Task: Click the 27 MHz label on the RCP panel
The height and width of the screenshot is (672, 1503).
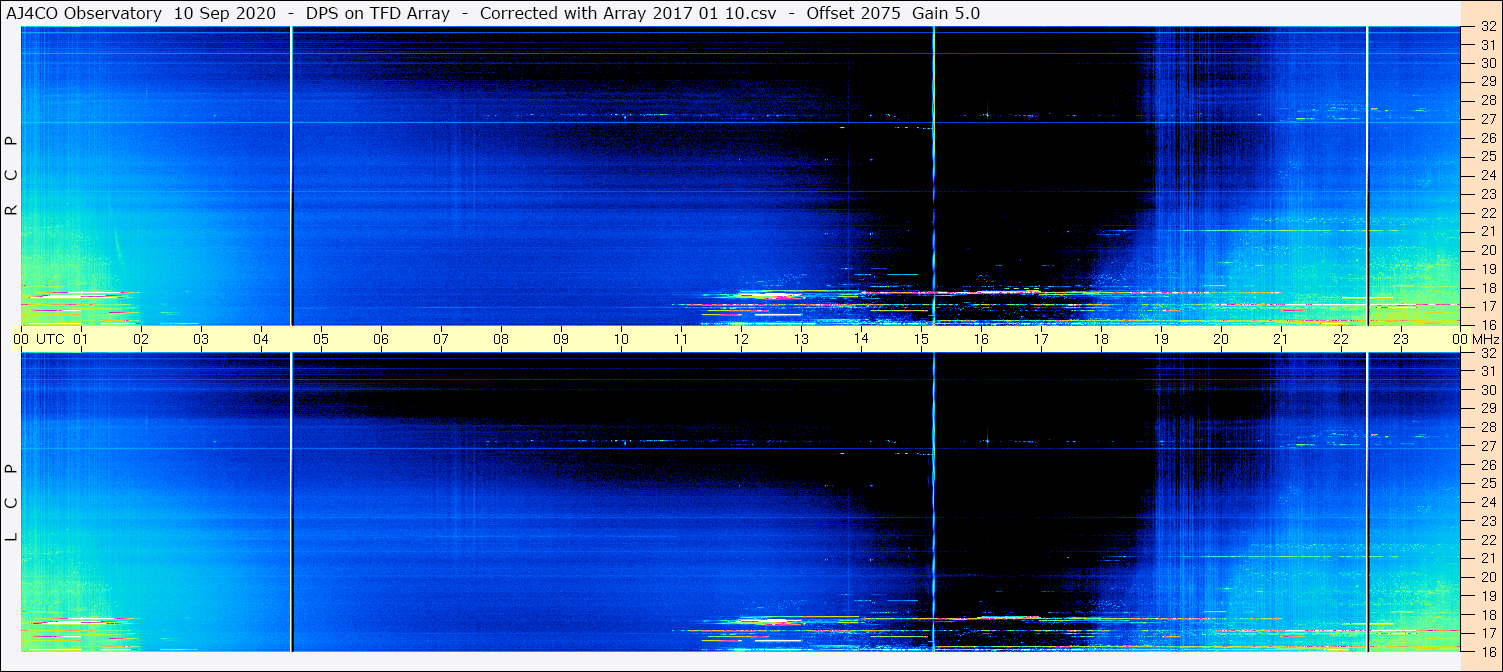Action: click(x=1487, y=119)
